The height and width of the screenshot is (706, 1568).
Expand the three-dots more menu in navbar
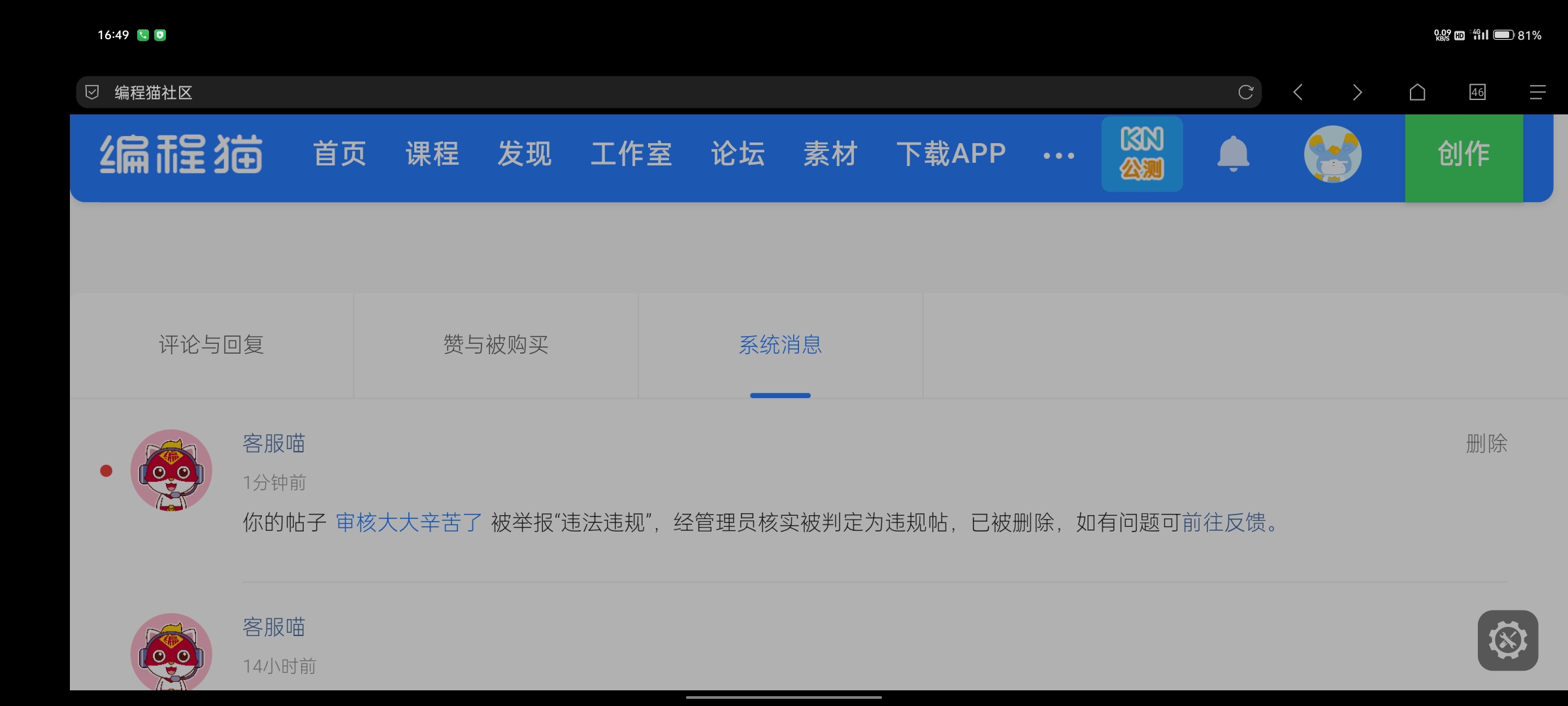point(1058,156)
